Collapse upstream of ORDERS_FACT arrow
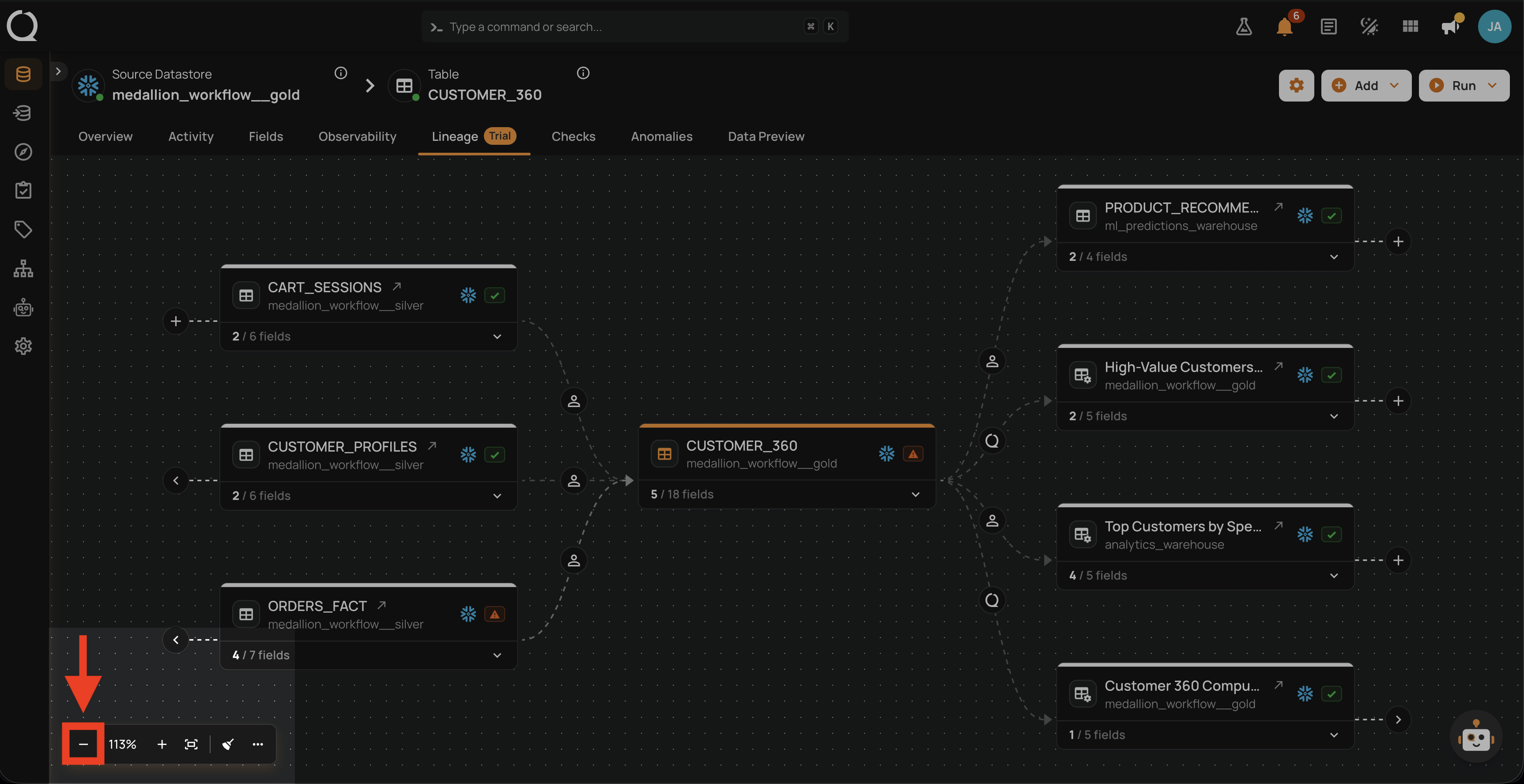The width and height of the screenshot is (1524, 784). [x=176, y=640]
